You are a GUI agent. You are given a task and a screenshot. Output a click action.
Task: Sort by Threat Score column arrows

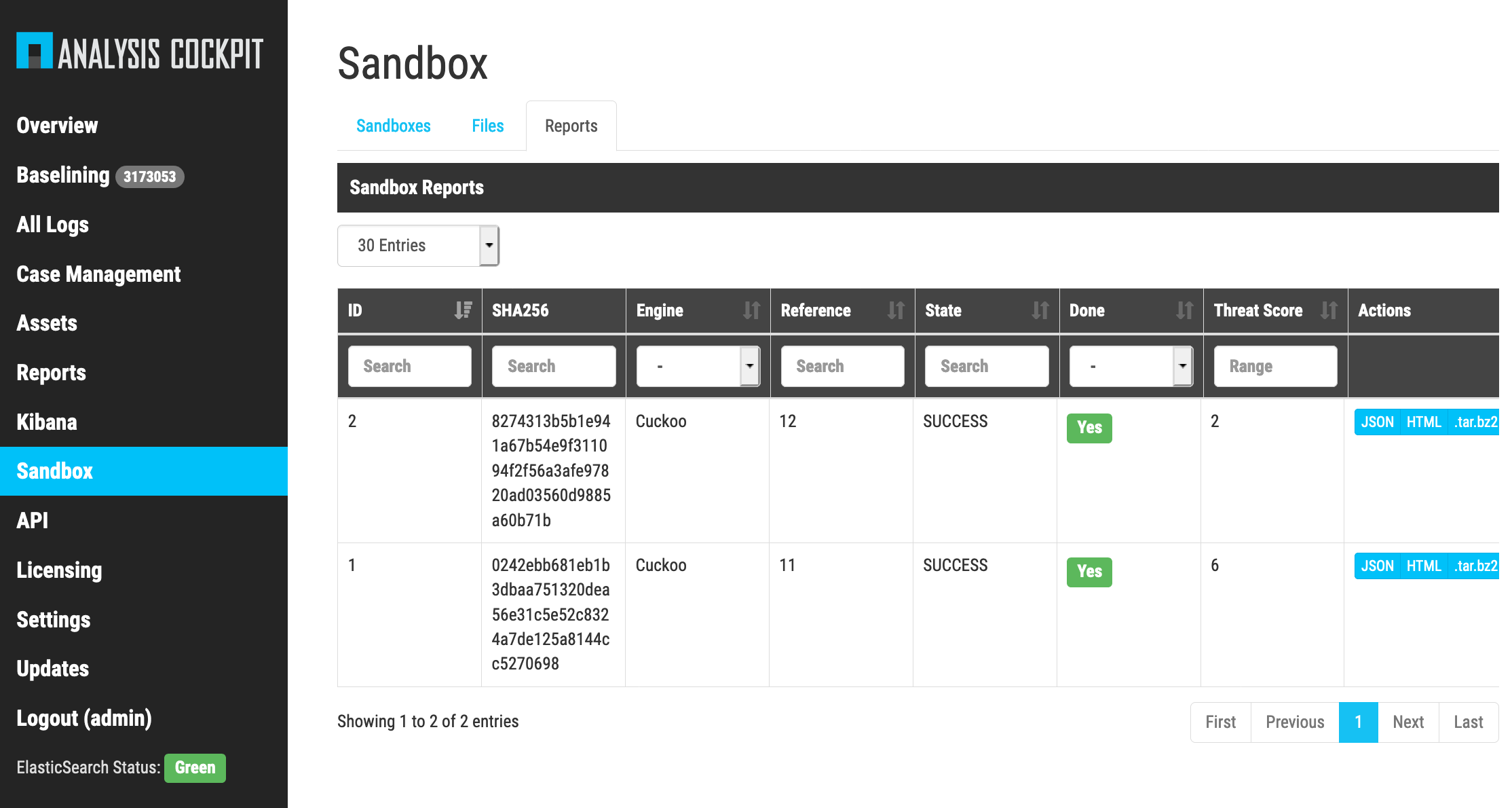coord(1329,310)
